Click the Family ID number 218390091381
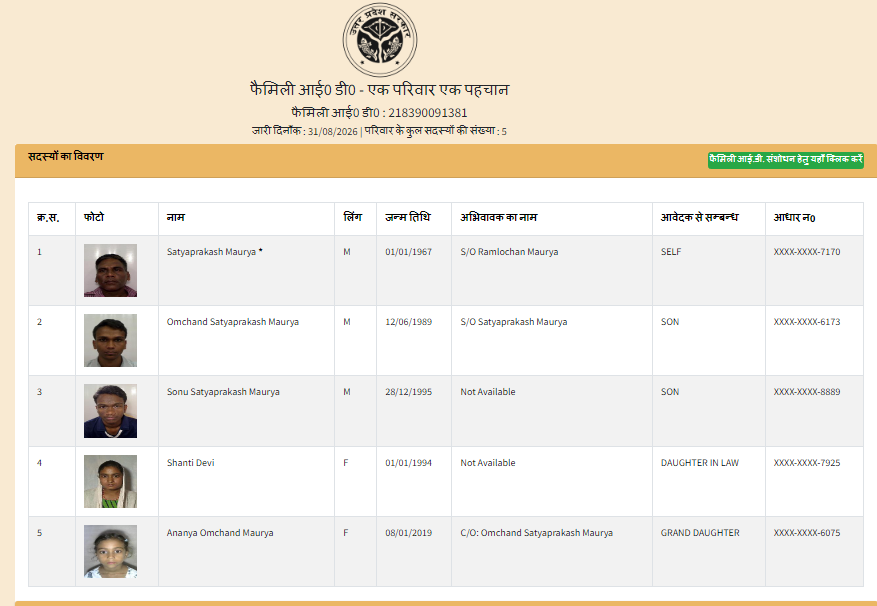 point(428,113)
